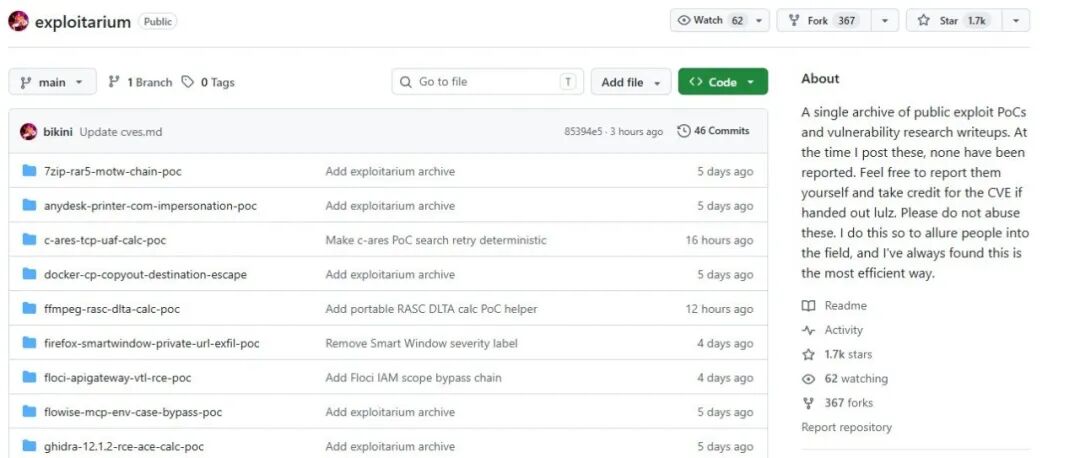Click the tag icon beside 0 Tags
The width and height of the screenshot is (1080, 458).
pyautogui.click(x=187, y=82)
